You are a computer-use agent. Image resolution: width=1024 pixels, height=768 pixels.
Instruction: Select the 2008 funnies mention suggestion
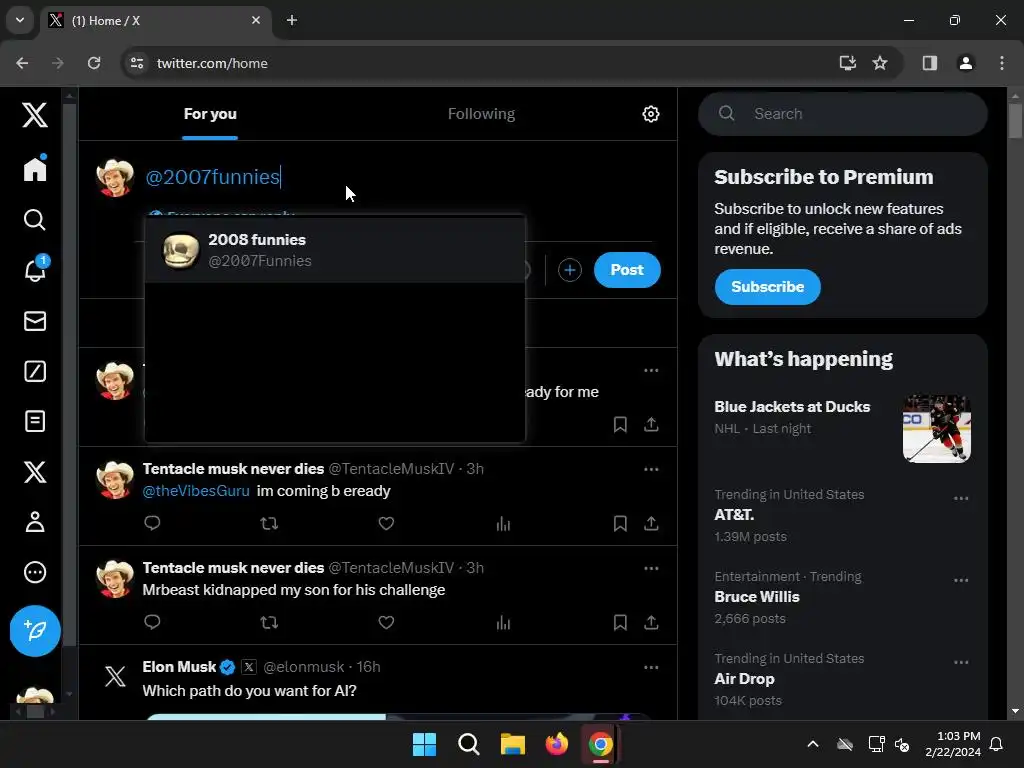[x=334, y=250]
